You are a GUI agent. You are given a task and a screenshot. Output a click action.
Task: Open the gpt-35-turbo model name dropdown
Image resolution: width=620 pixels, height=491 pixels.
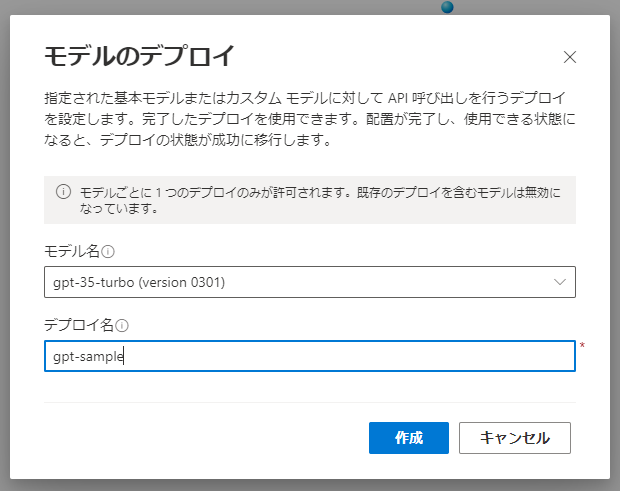310,282
